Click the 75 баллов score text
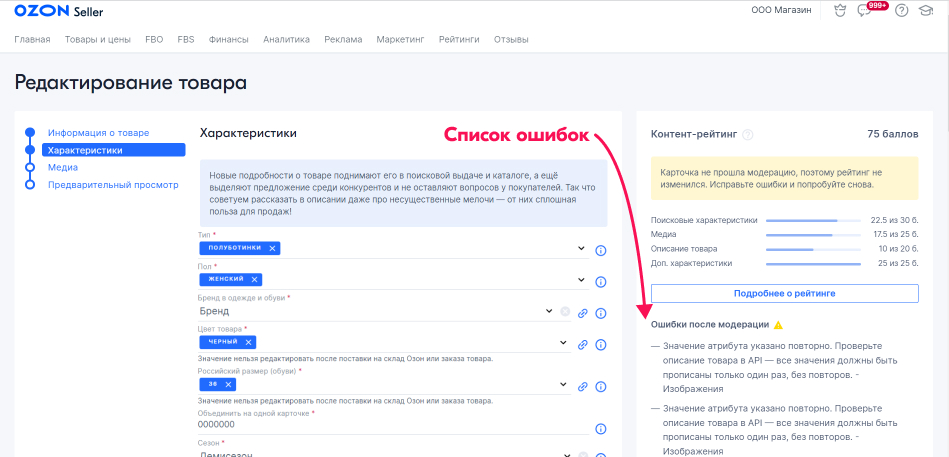The height and width of the screenshot is (457, 949). (x=893, y=134)
